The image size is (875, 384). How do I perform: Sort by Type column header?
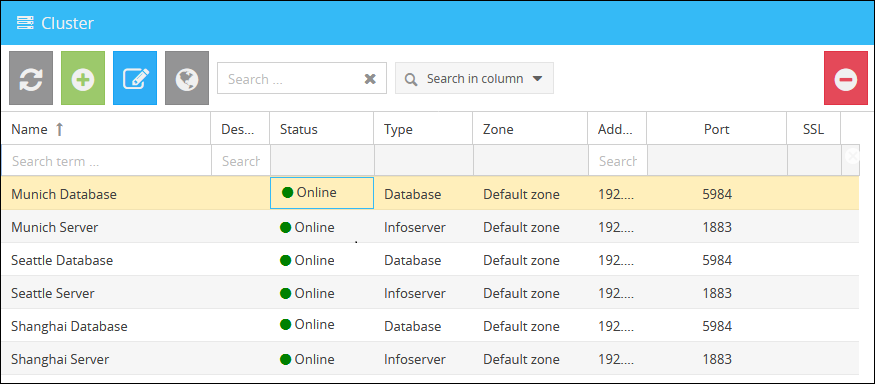click(x=423, y=129)
